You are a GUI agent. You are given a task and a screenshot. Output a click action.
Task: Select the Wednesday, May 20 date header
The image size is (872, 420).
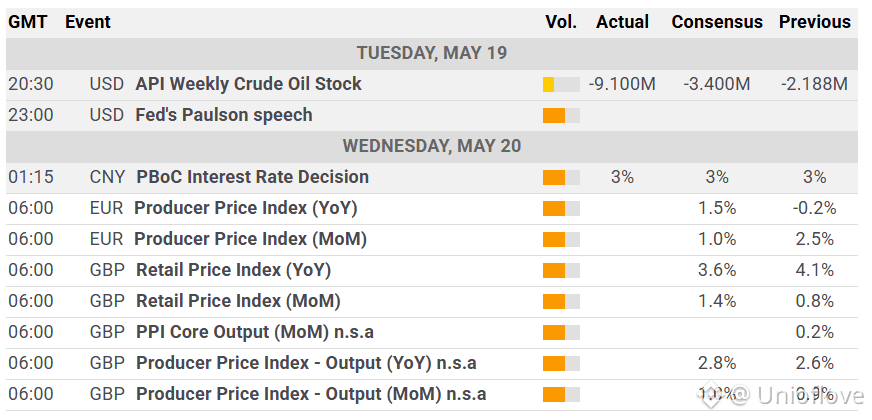pyautogui.click(x=432, y=146)
